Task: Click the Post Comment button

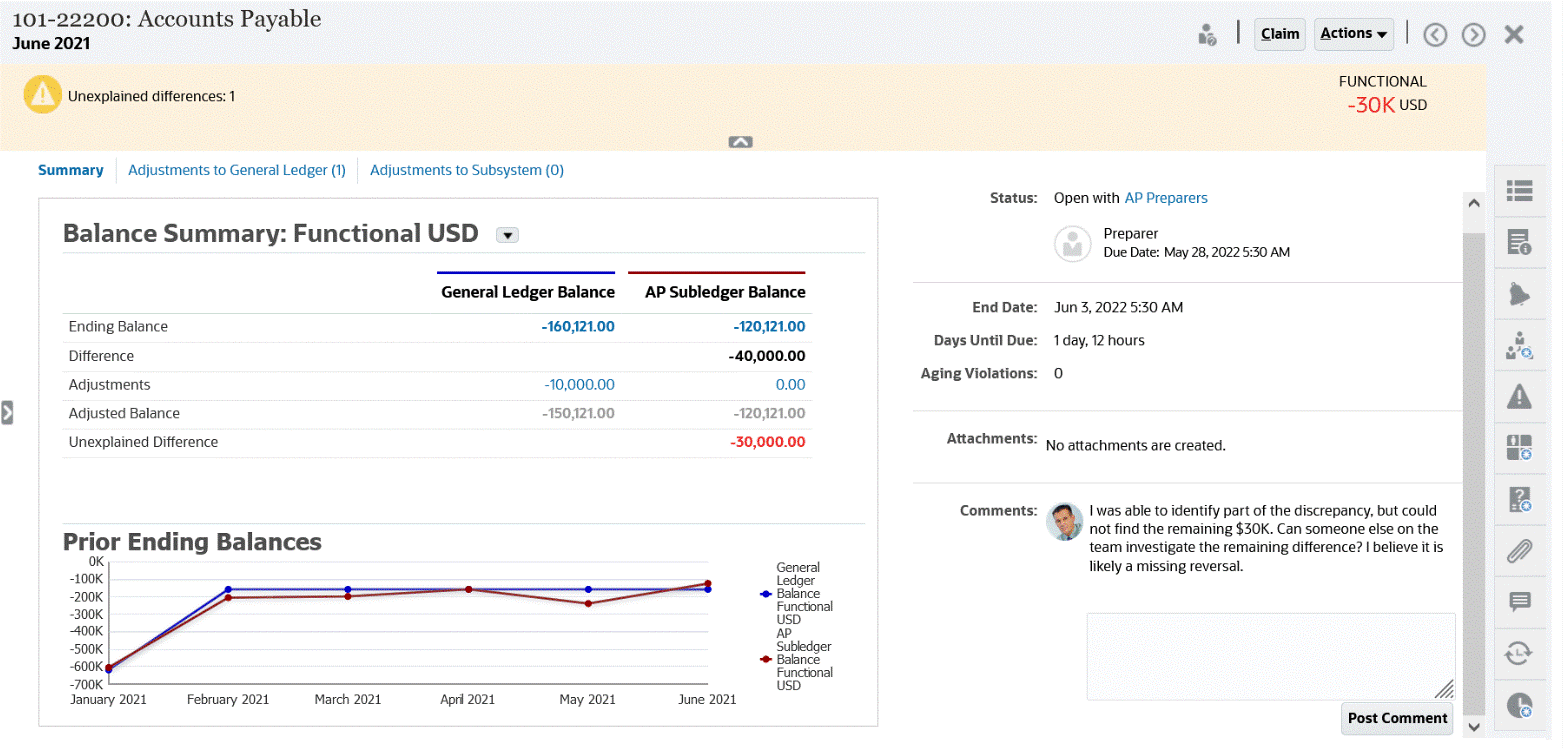Action: [x=1397, y=718]
